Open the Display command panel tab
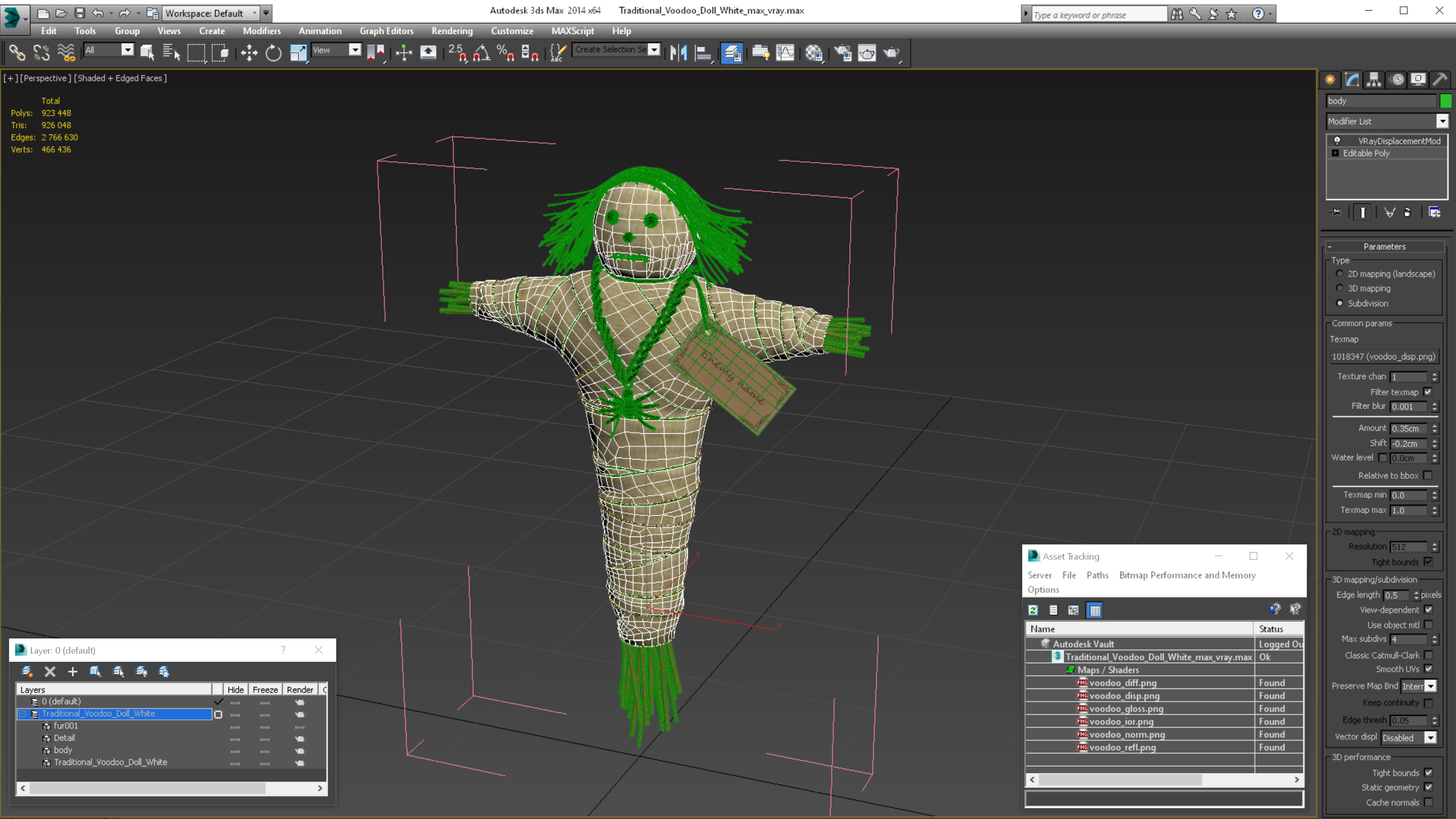Viewport: 1456px width, 819px height. tap(1418, 80)
